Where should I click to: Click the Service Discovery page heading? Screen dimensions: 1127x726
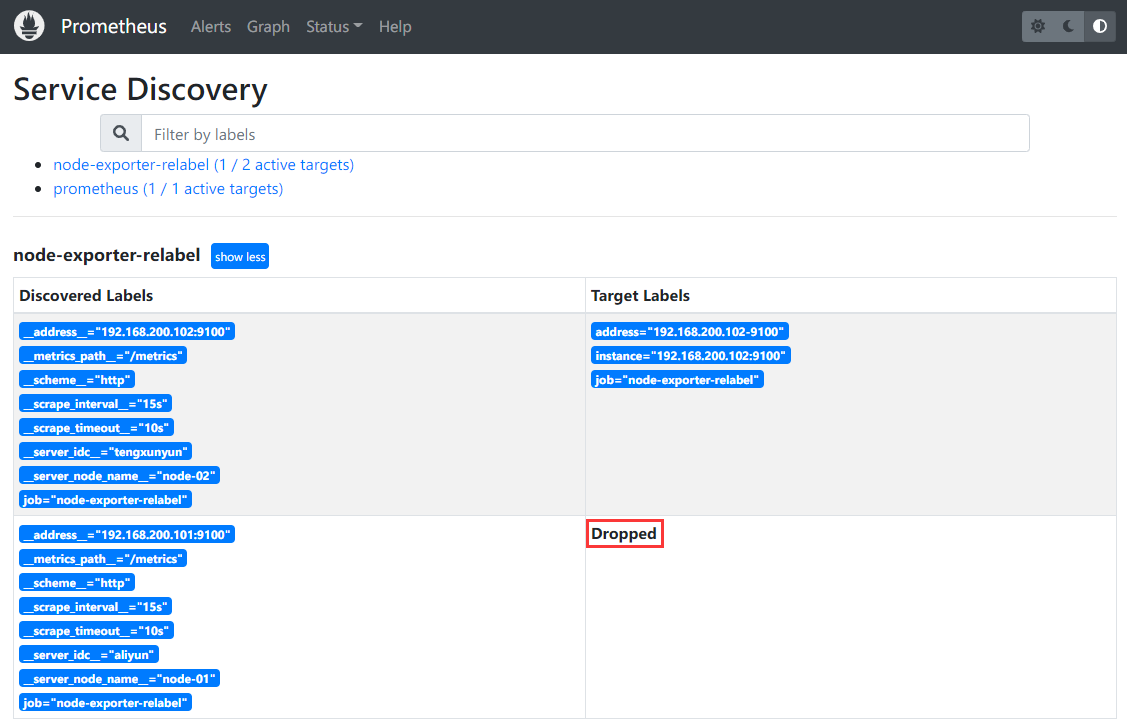tap(140, 89)
